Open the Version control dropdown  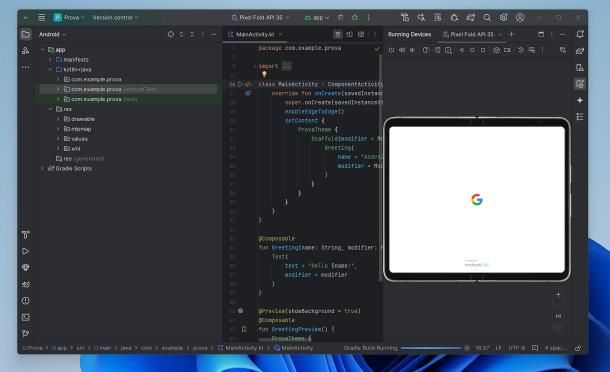(x=115, y=18)
